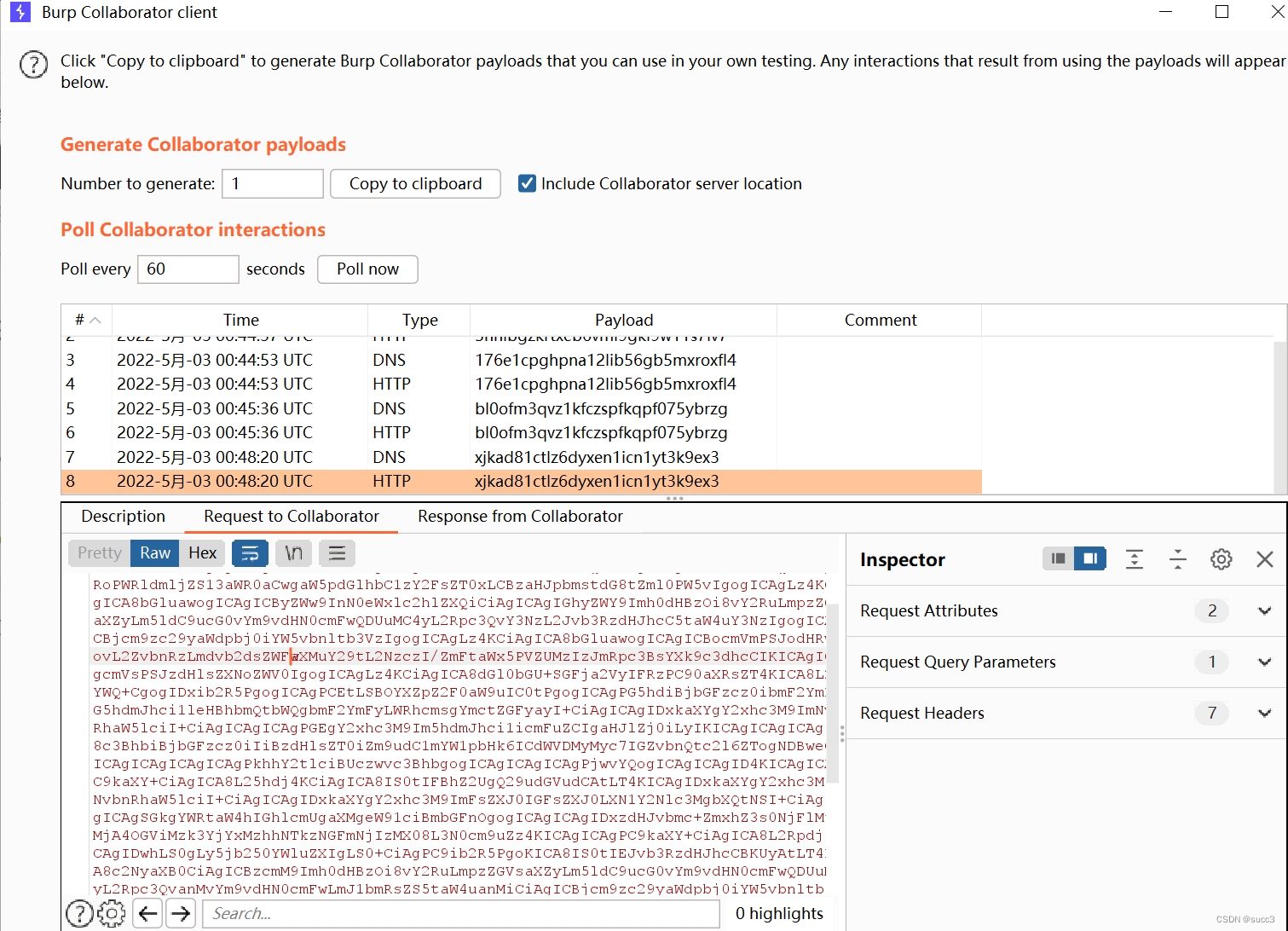This screenshot has width=1288, height=931.
Task: Click the panel splitter dots below the table
Action: click(674, 498)
